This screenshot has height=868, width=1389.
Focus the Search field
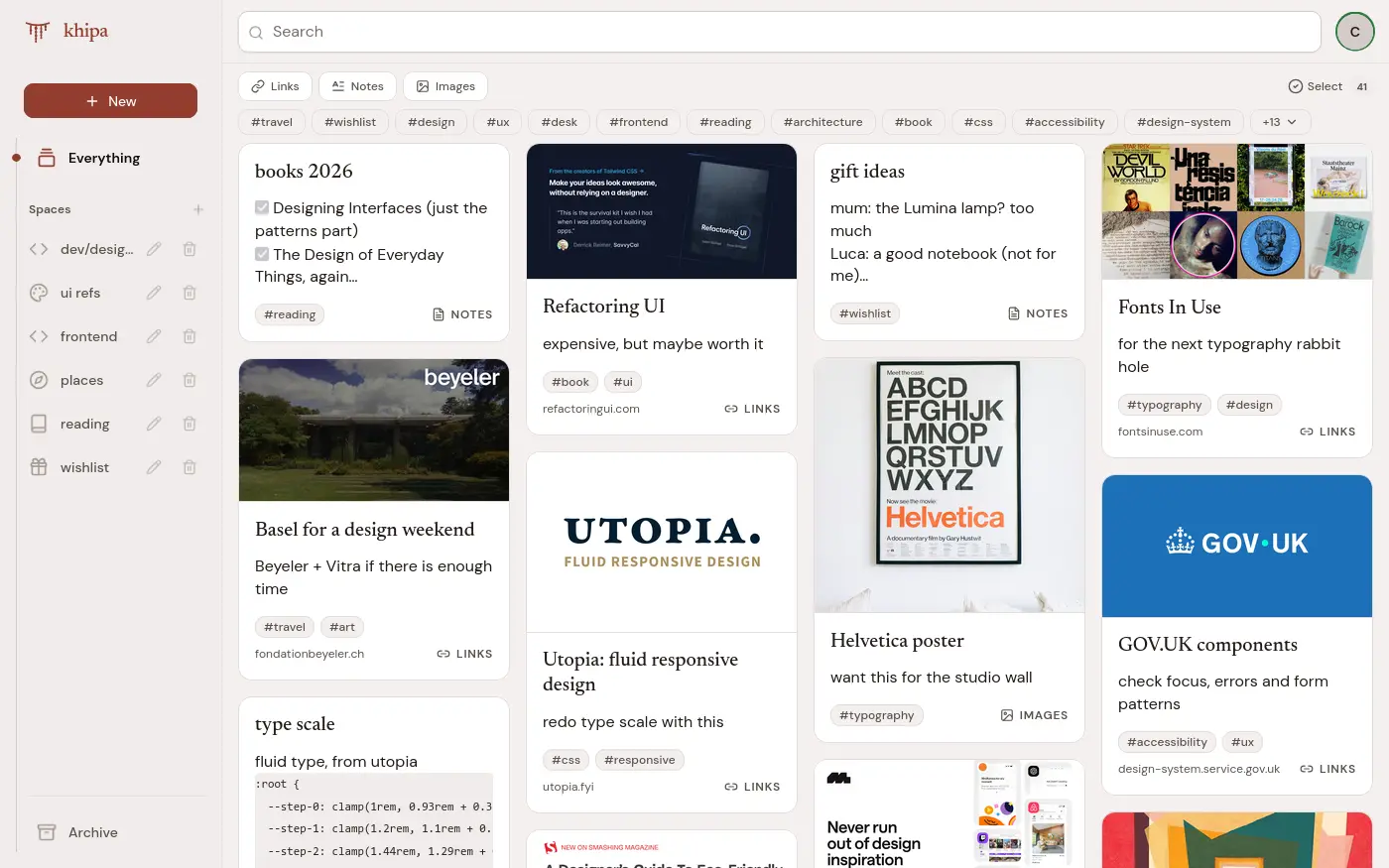tap(780, 32)
